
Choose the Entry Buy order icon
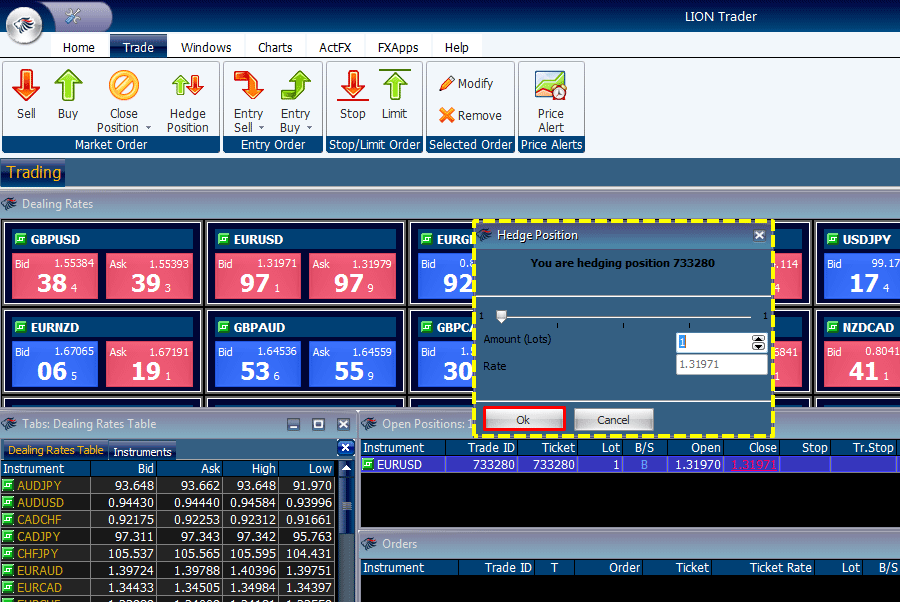(x=296, y=86)
